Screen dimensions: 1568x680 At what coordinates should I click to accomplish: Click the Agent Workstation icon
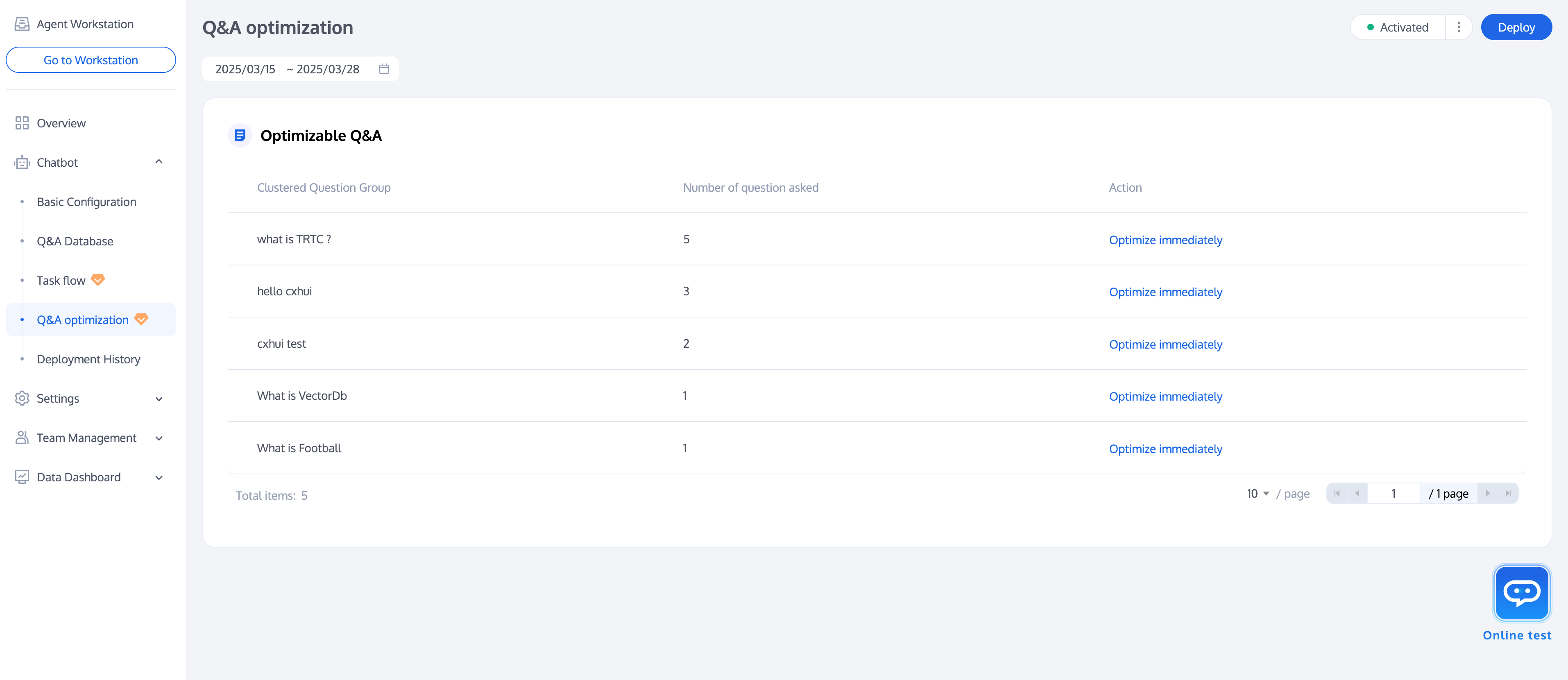tap(22, 24)
